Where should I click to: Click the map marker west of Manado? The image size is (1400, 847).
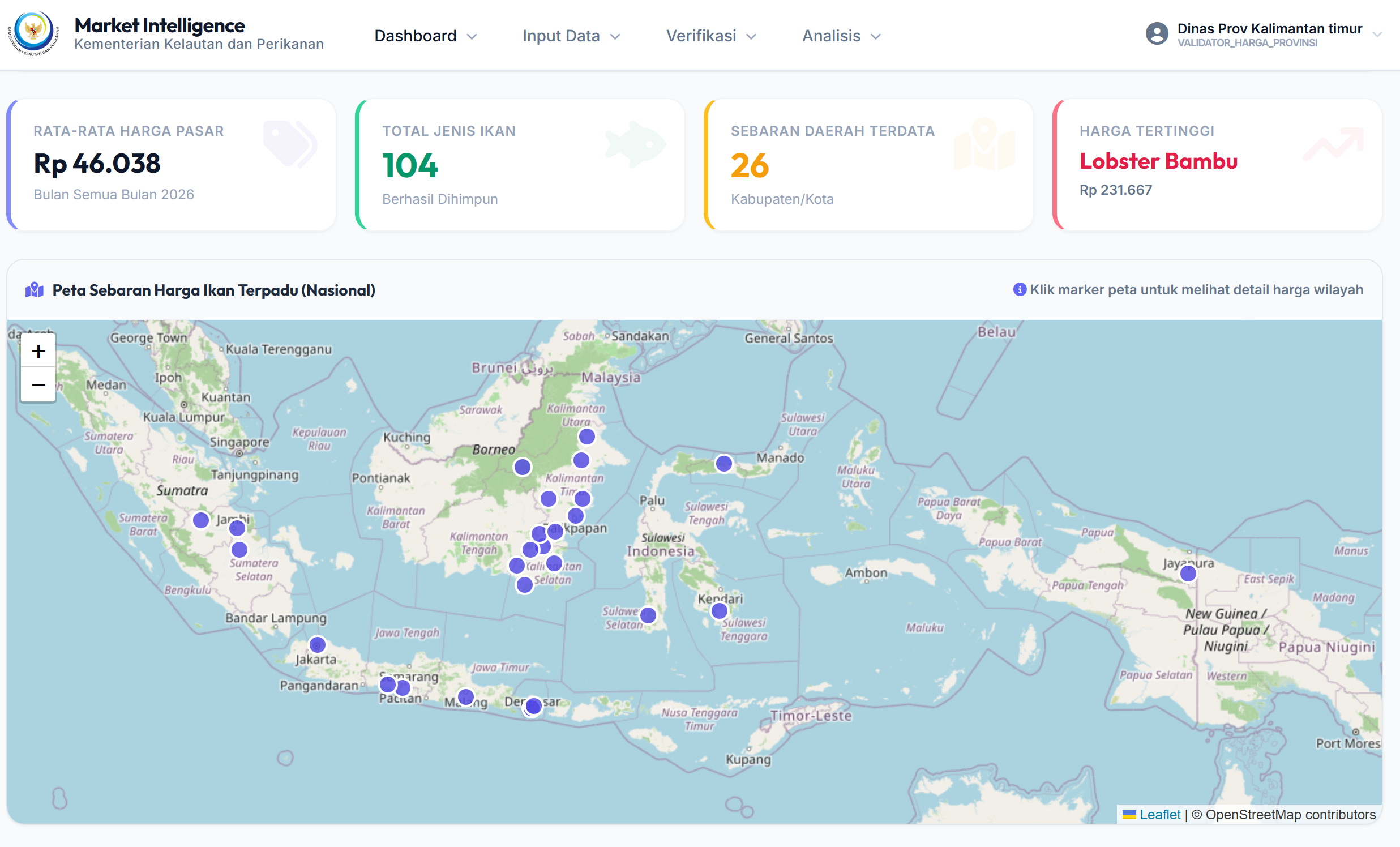pyautogui.click(x=723, y=464)
